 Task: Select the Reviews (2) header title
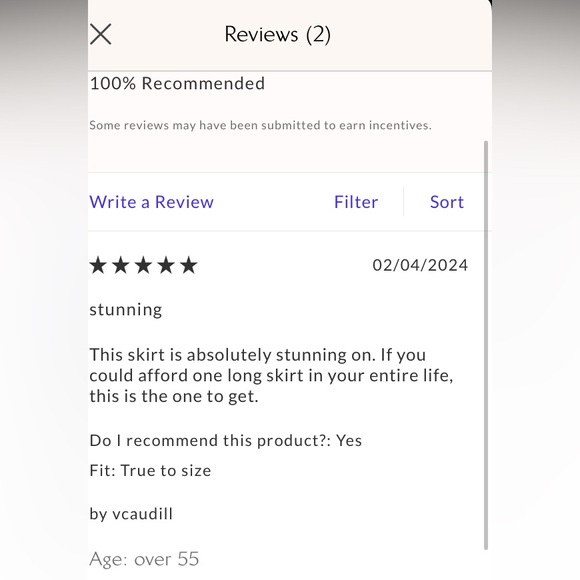point(278,35)
